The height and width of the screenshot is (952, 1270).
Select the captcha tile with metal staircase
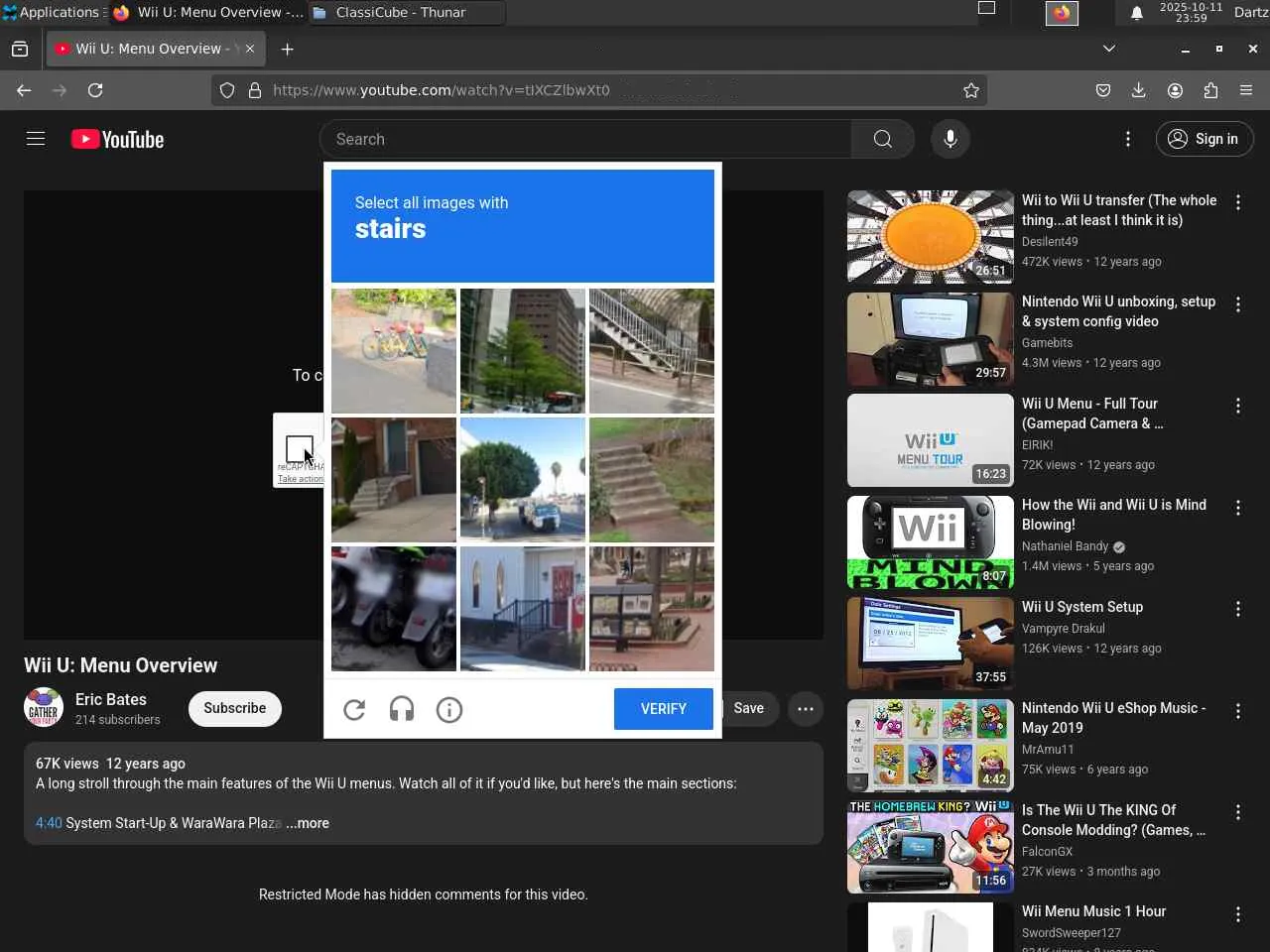click(x=652, y=351)
